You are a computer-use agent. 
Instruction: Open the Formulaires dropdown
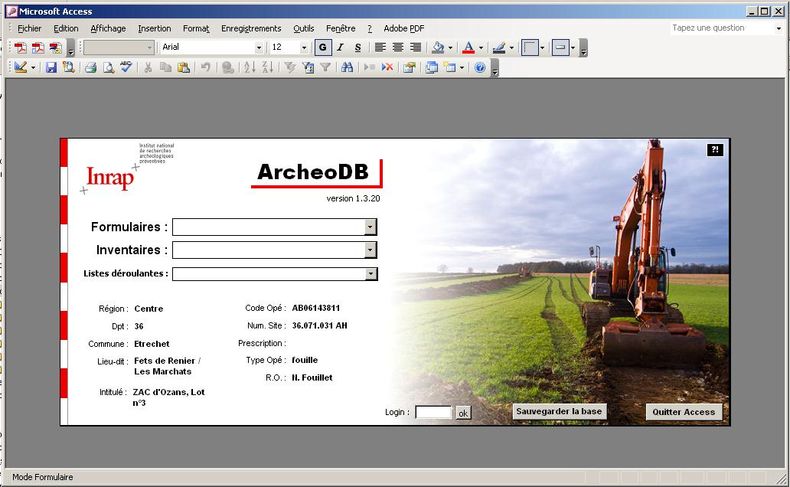click(x=370, y=227)
